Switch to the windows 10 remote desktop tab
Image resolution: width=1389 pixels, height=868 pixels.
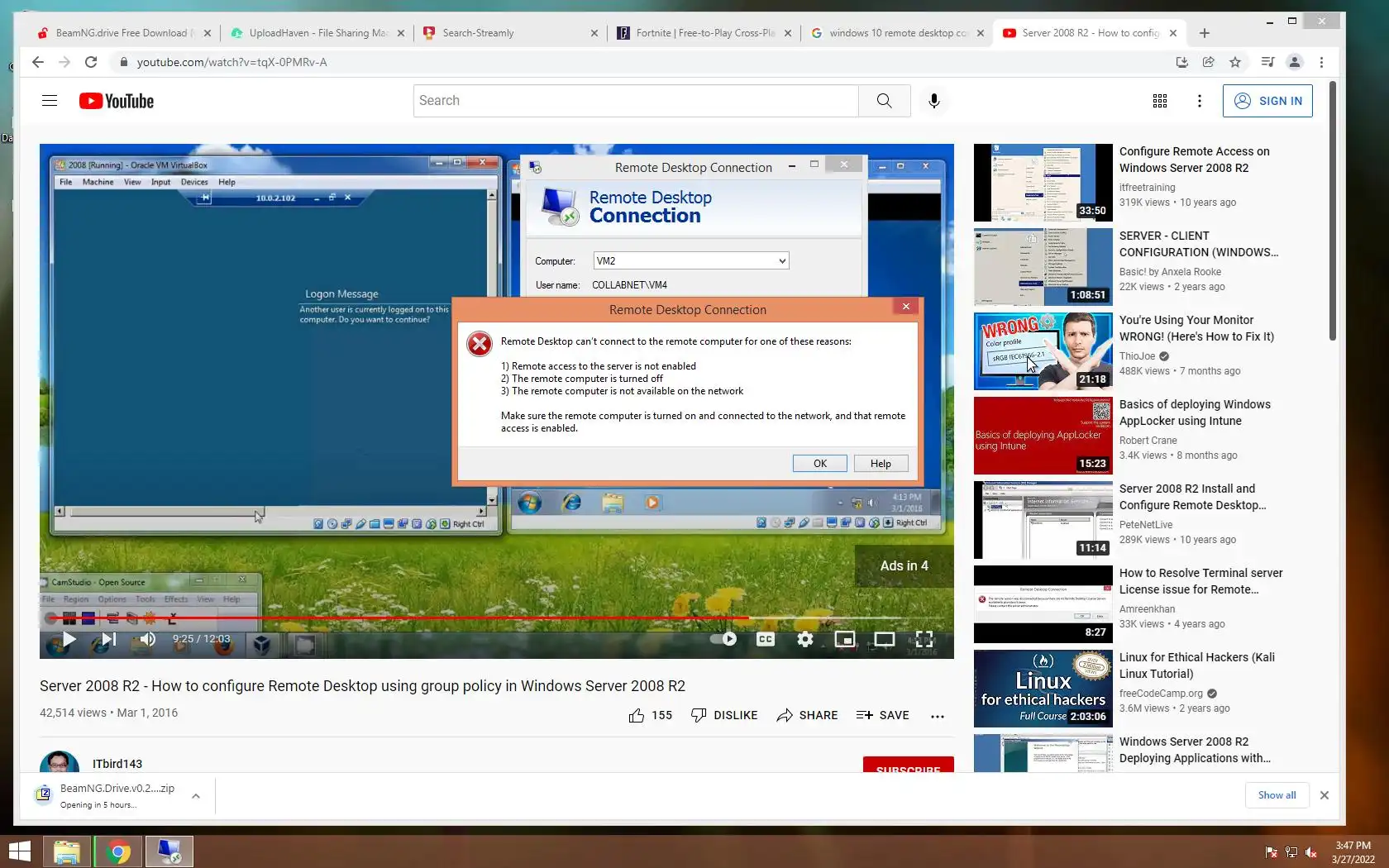[x=897, y=33]
